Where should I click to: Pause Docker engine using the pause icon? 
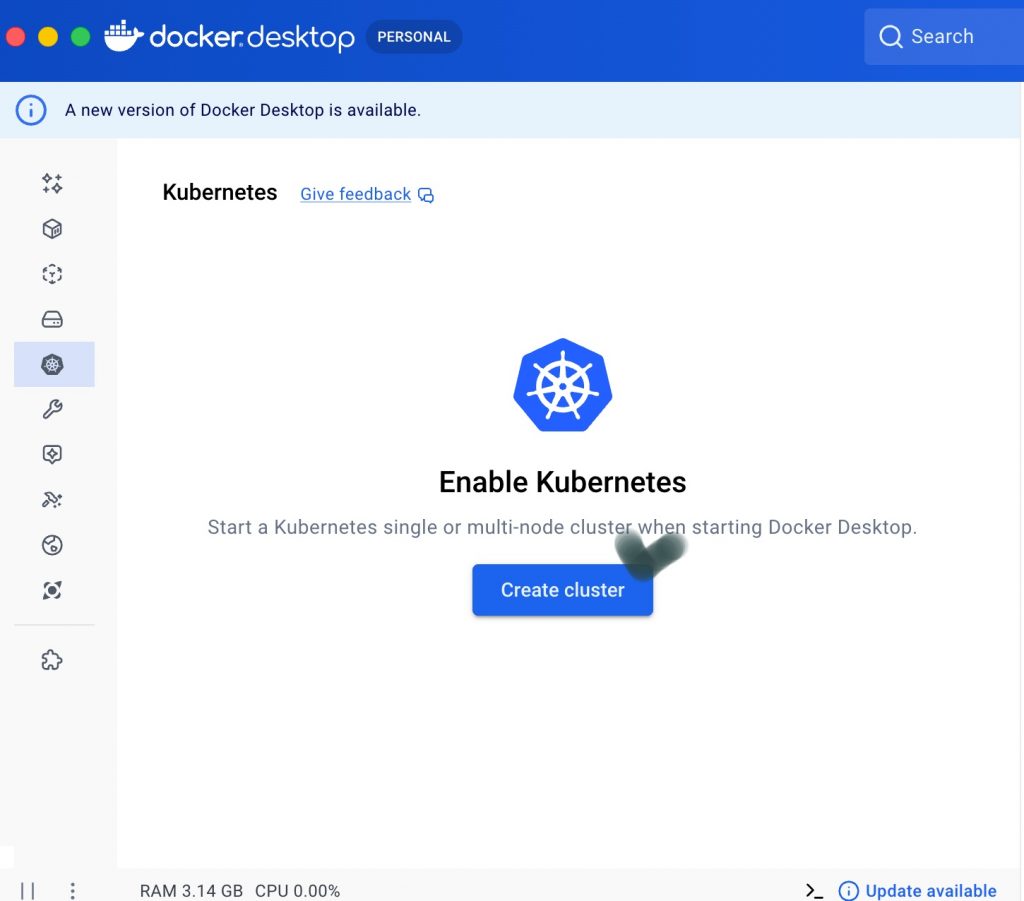tap(28, 890)
